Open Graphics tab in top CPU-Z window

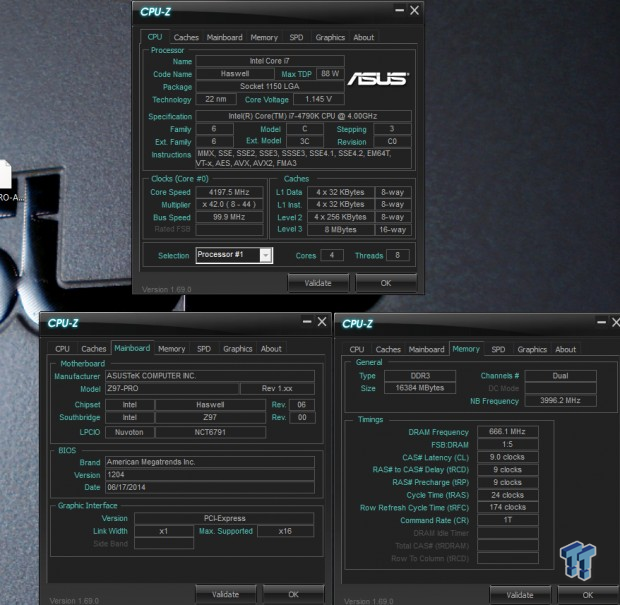tap(330, 37)
